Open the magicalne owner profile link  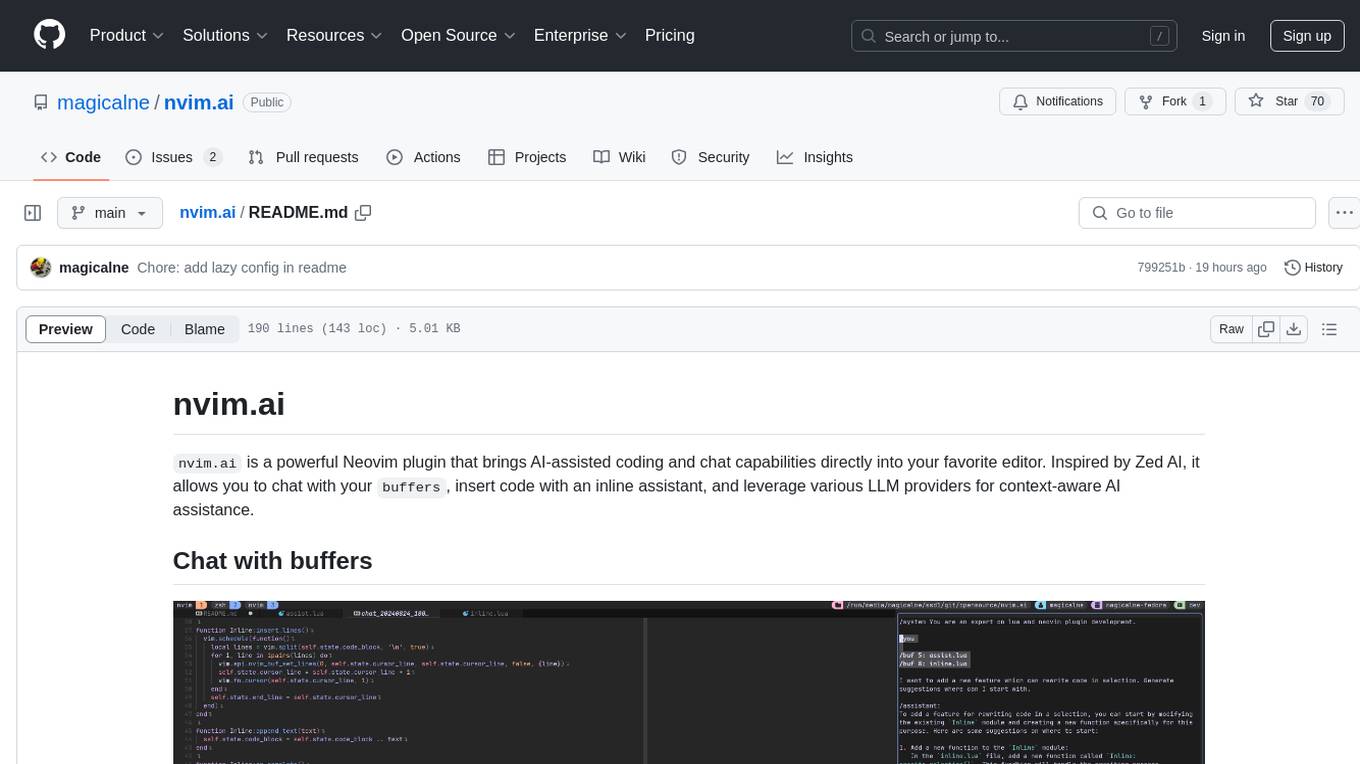coord(103,102)
